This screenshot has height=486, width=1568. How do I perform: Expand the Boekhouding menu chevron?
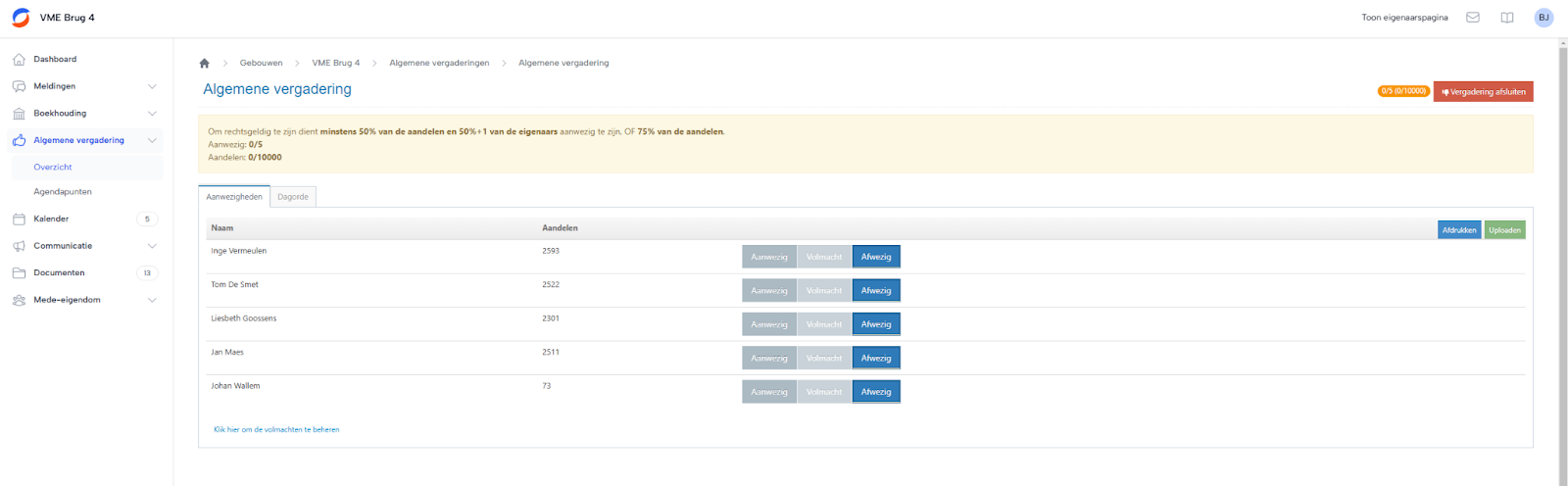click(x=152, y=114)
